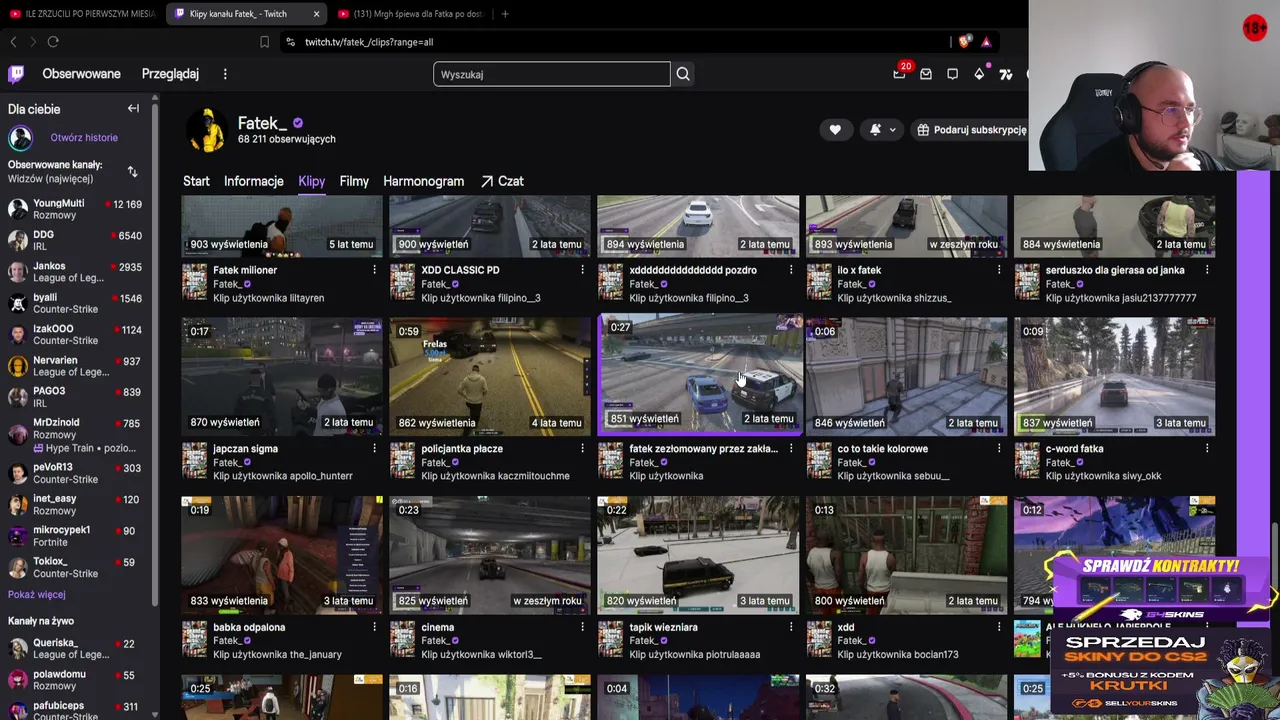Open options menu for japczan sigma clip
The width and height of the screenshot is (1280, 720).
click(x=374, y=449)
